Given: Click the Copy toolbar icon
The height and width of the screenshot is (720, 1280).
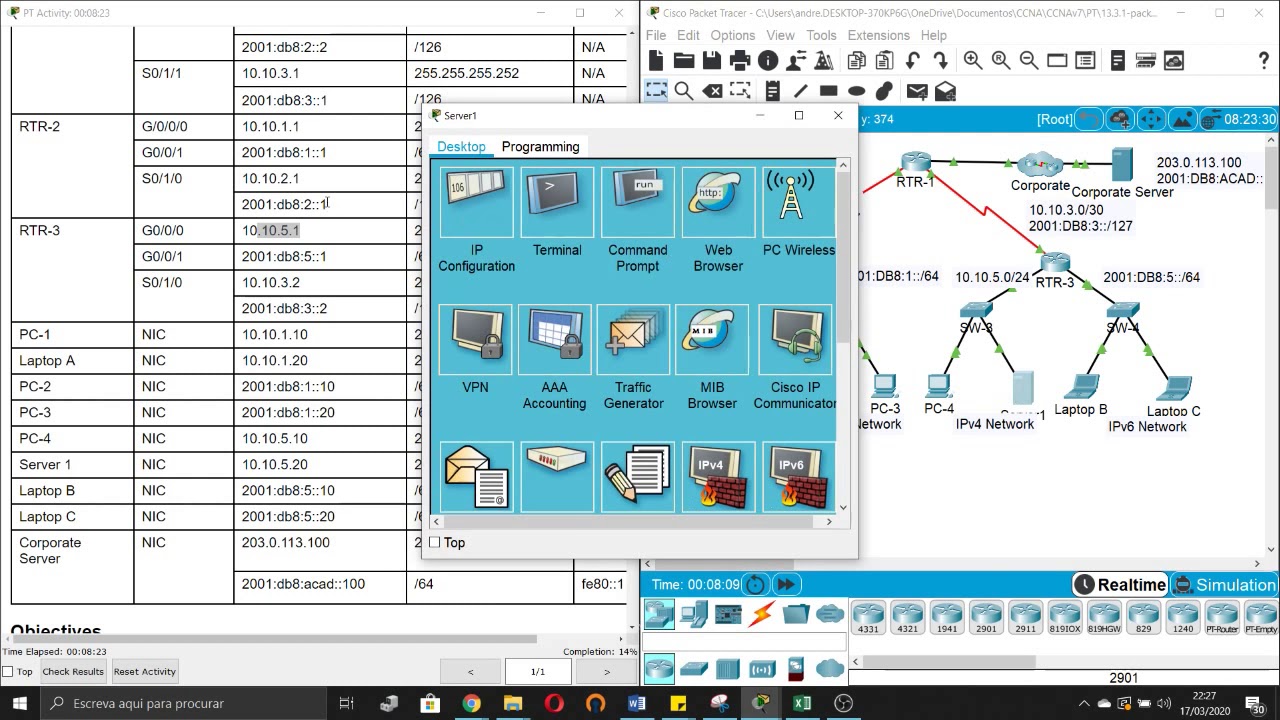Looking at the screenshot, I should pyautogui.click(x=857, y=61).
